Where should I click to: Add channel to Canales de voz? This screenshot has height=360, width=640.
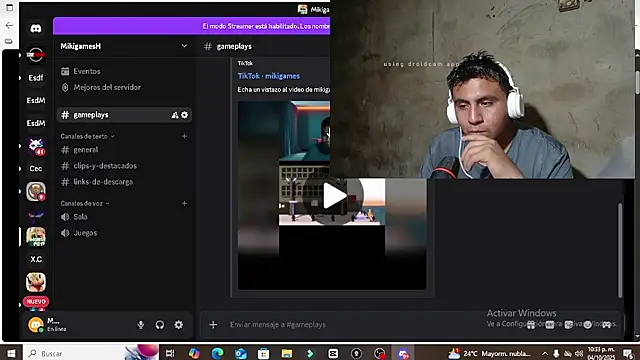pyautogui.click(x=184, y=203)
